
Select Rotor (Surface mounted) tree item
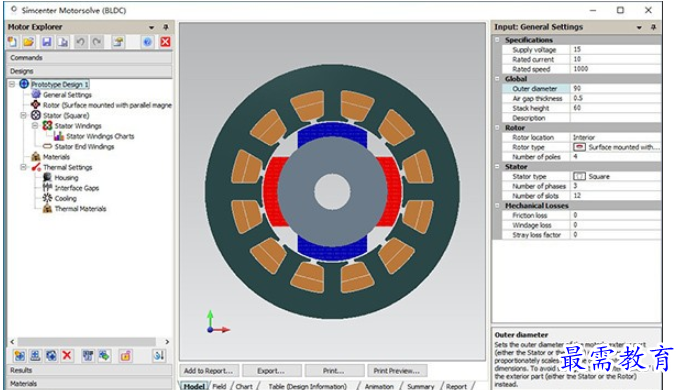tap(107, 105)
